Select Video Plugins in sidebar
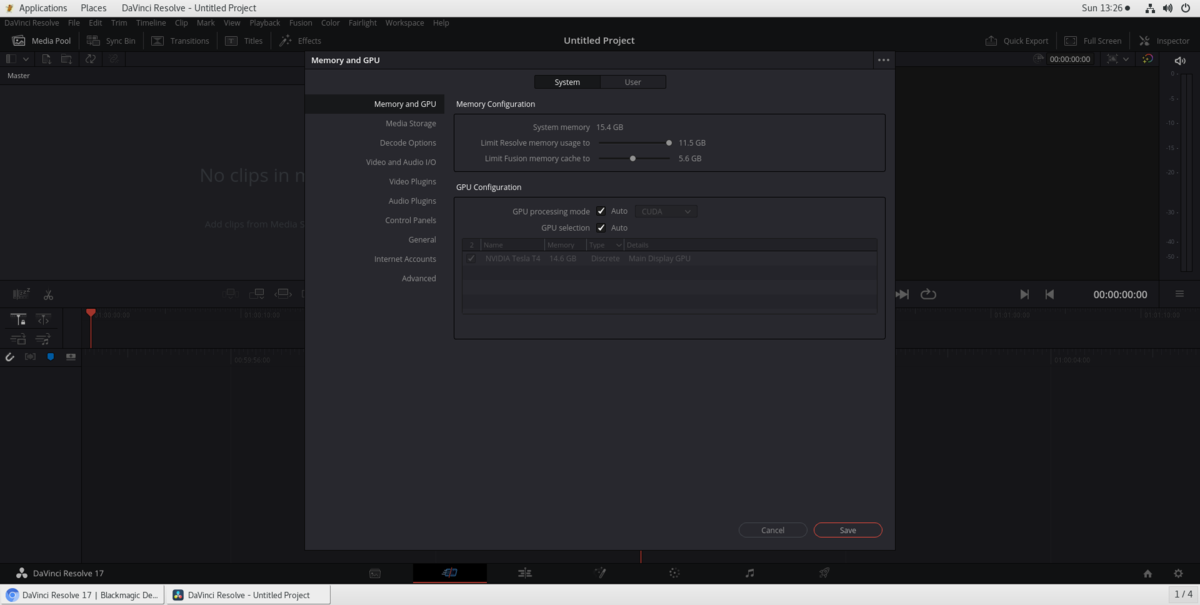 click(413, 182)
